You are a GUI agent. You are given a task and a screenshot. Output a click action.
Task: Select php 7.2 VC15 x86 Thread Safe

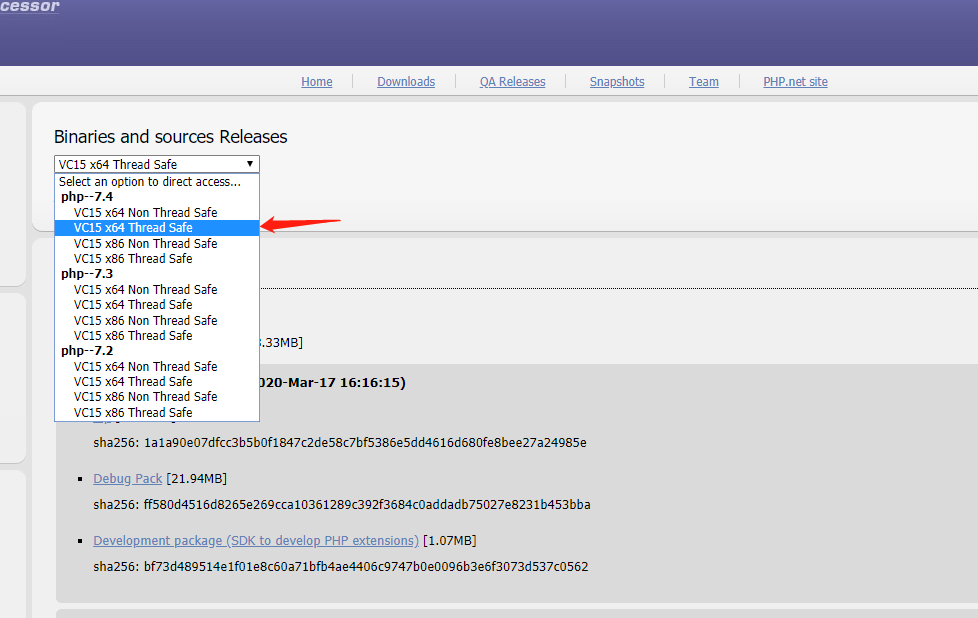157,413
